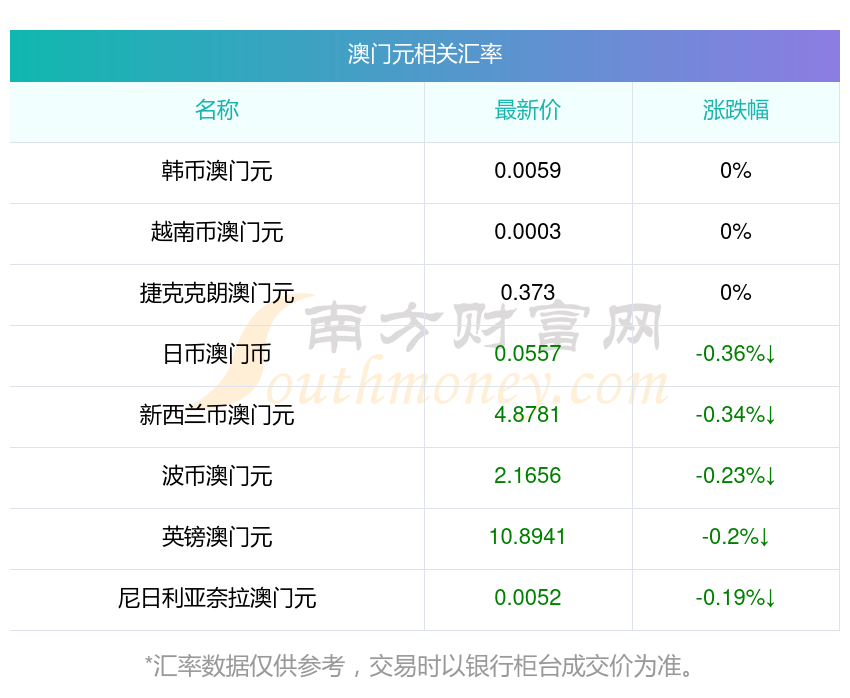Click the 捷克克朗澳门元 row name
This screenshot has width=850, height=698.
tap(217, 293)
